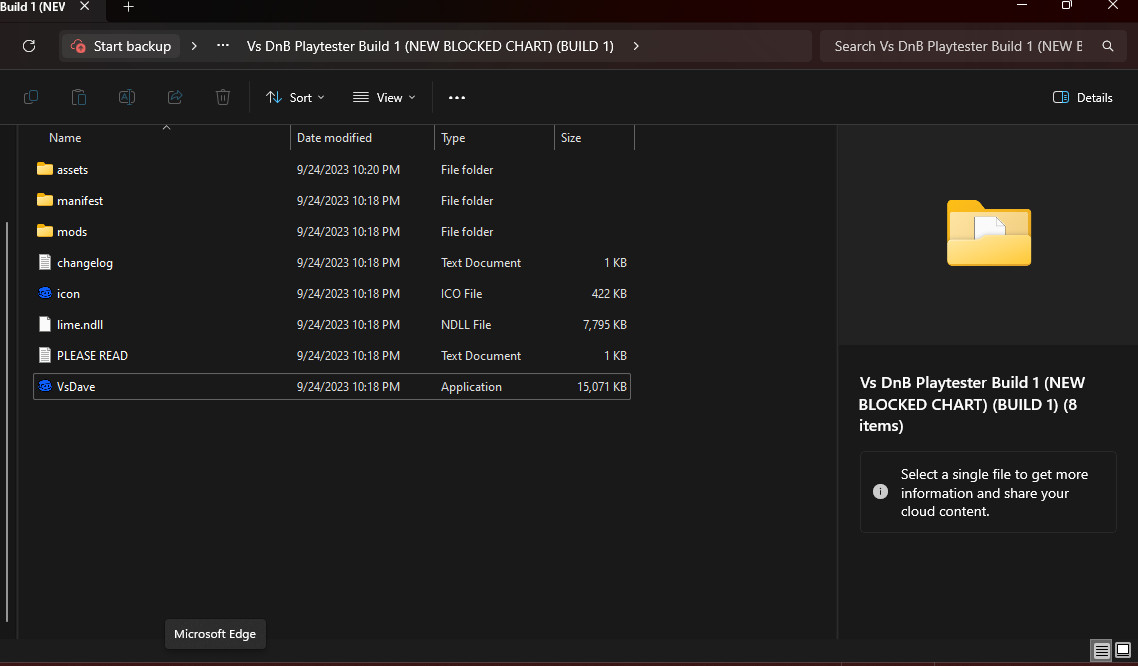Open the View dropdown
The height and width of the screenshot is (666, 1138).
(384, 97)
